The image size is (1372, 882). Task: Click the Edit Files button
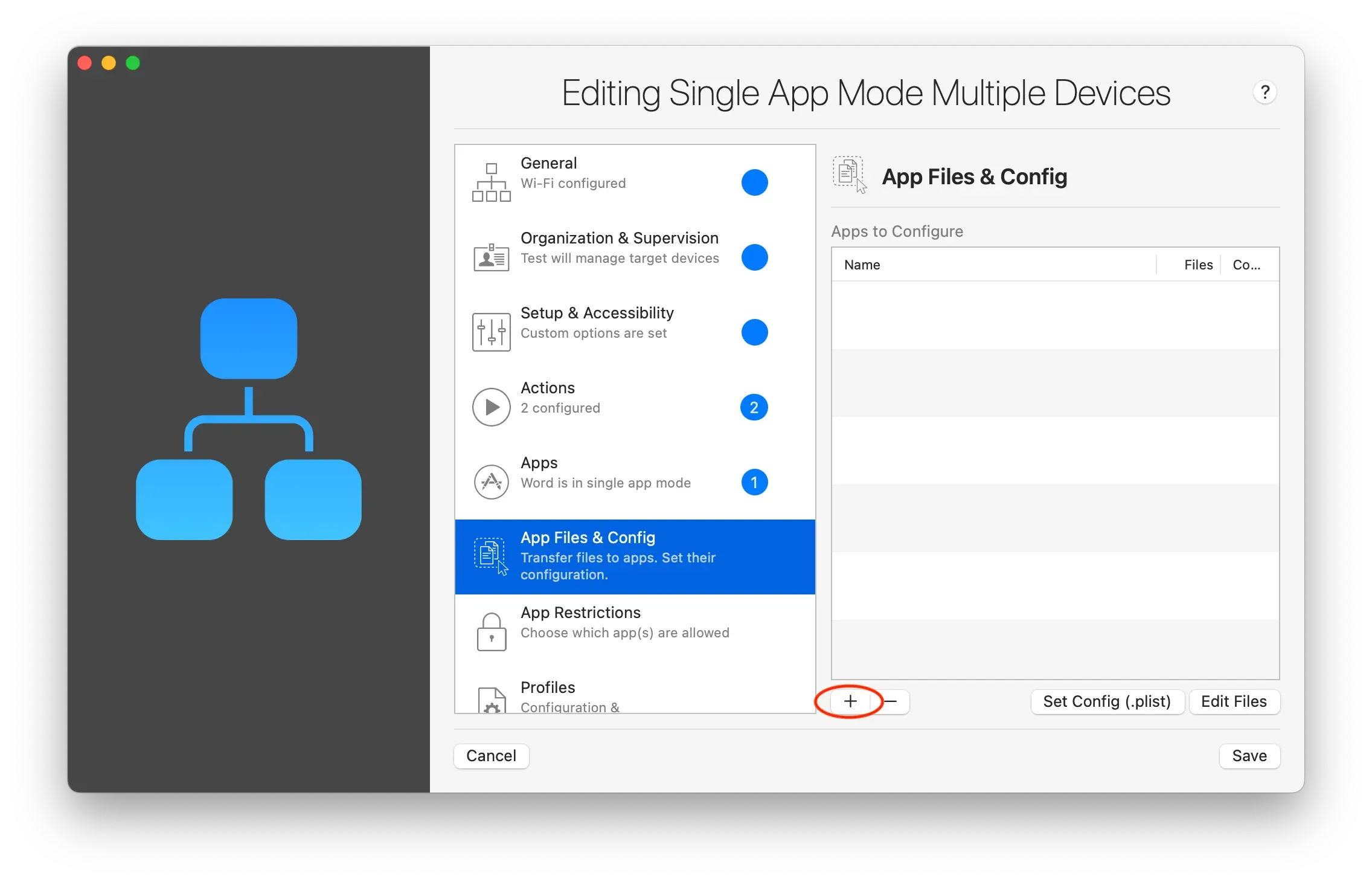click(x=1234, y=701)
